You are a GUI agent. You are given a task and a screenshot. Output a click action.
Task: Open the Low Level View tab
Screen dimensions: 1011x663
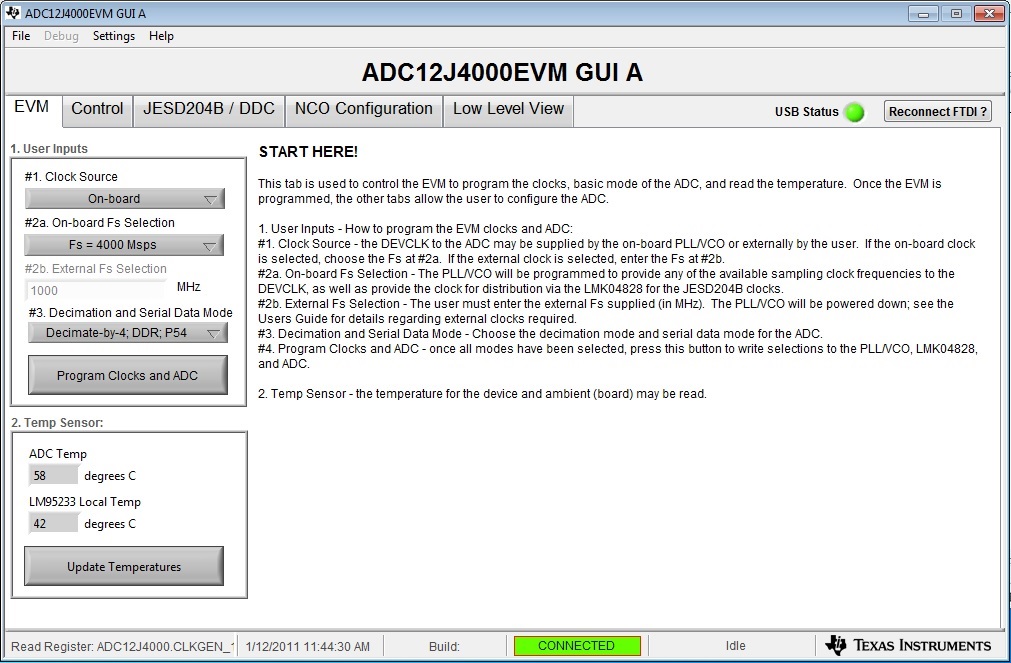[x=508, y=109]
